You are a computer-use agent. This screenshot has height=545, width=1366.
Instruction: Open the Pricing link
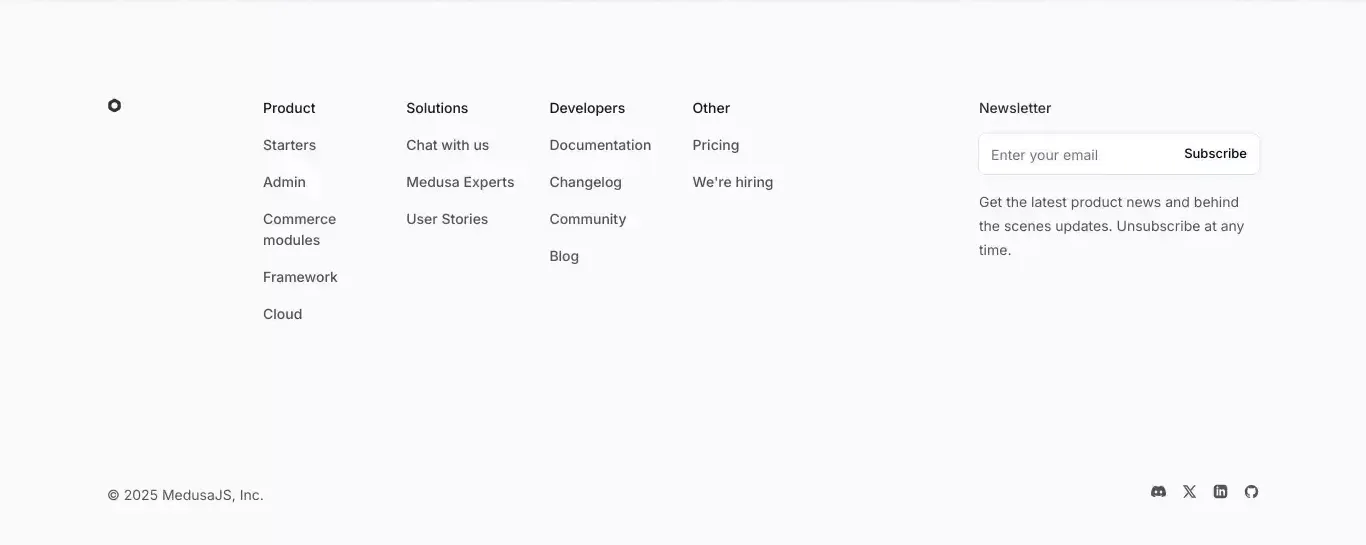pos(716,145)
